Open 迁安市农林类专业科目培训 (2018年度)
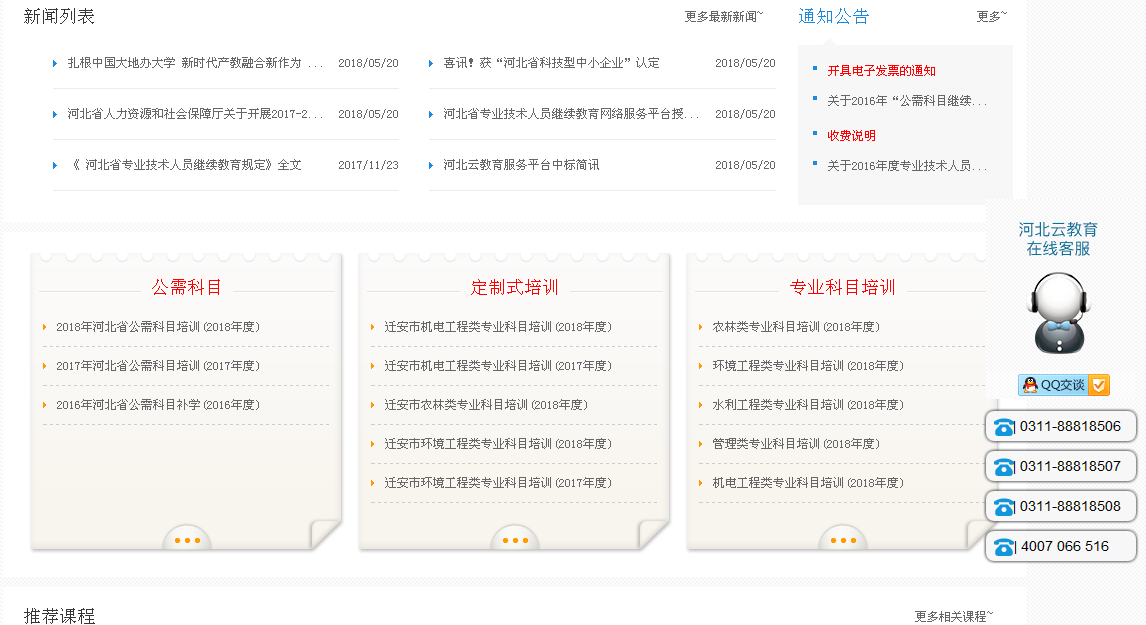This screenshot has width=1146, height=625. (x=485, y=405)
